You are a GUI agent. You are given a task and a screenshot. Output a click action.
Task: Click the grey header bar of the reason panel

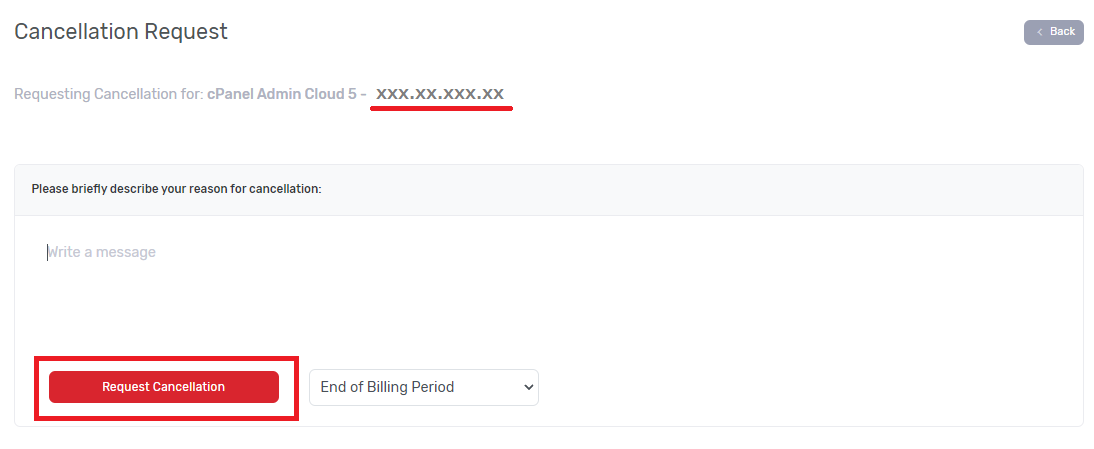click(700, 189)
